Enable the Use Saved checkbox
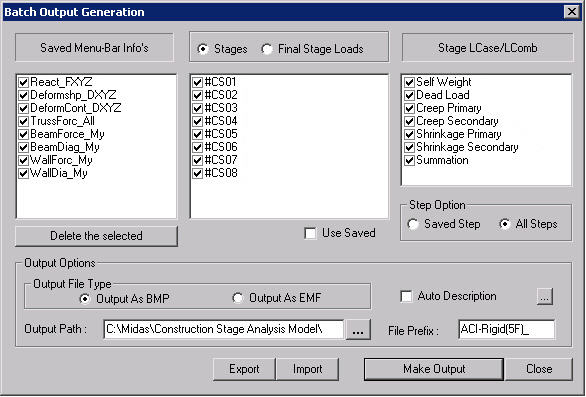The image size is (586, 397). pos(310,233)
